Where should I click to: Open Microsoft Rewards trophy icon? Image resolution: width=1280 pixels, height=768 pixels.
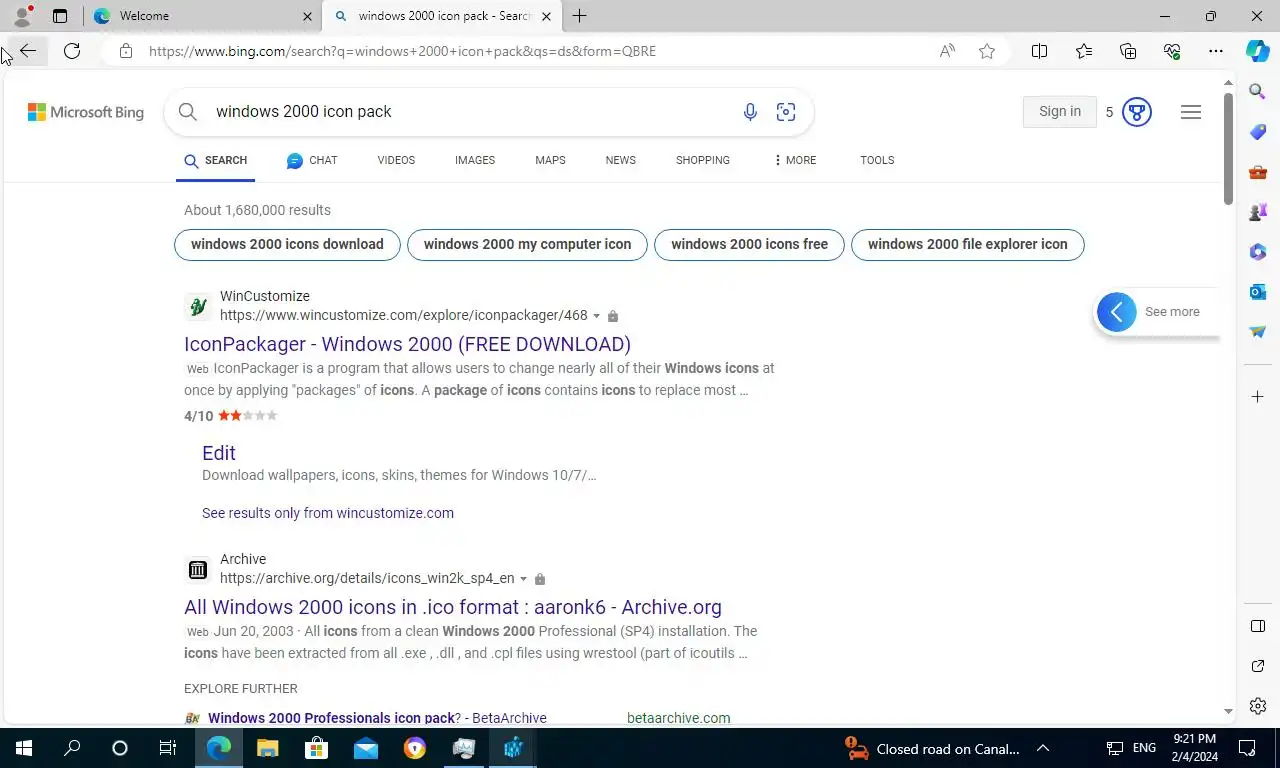coord(1137,112)
